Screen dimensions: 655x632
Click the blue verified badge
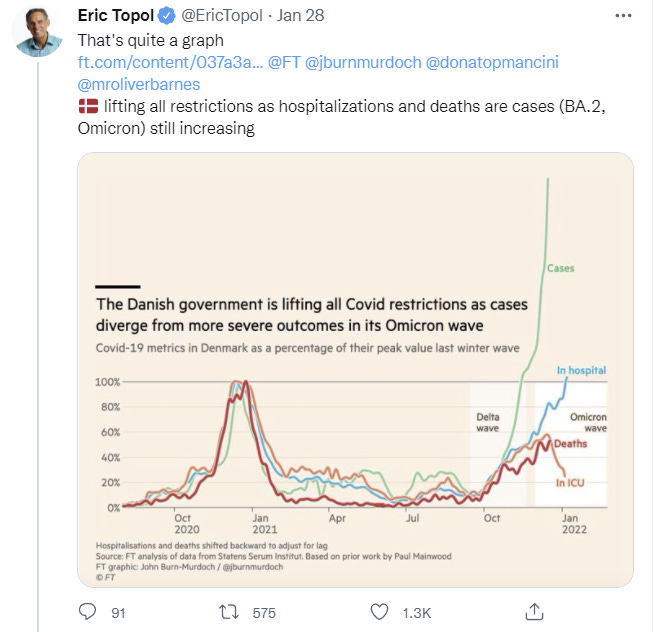pos(166,16)
